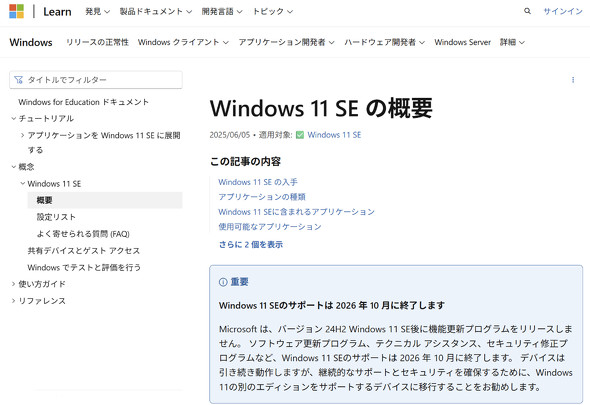Open the 開発言語 dropdown
The height and width of the screenshot is (405, 590).
click(x=222, y=12)
